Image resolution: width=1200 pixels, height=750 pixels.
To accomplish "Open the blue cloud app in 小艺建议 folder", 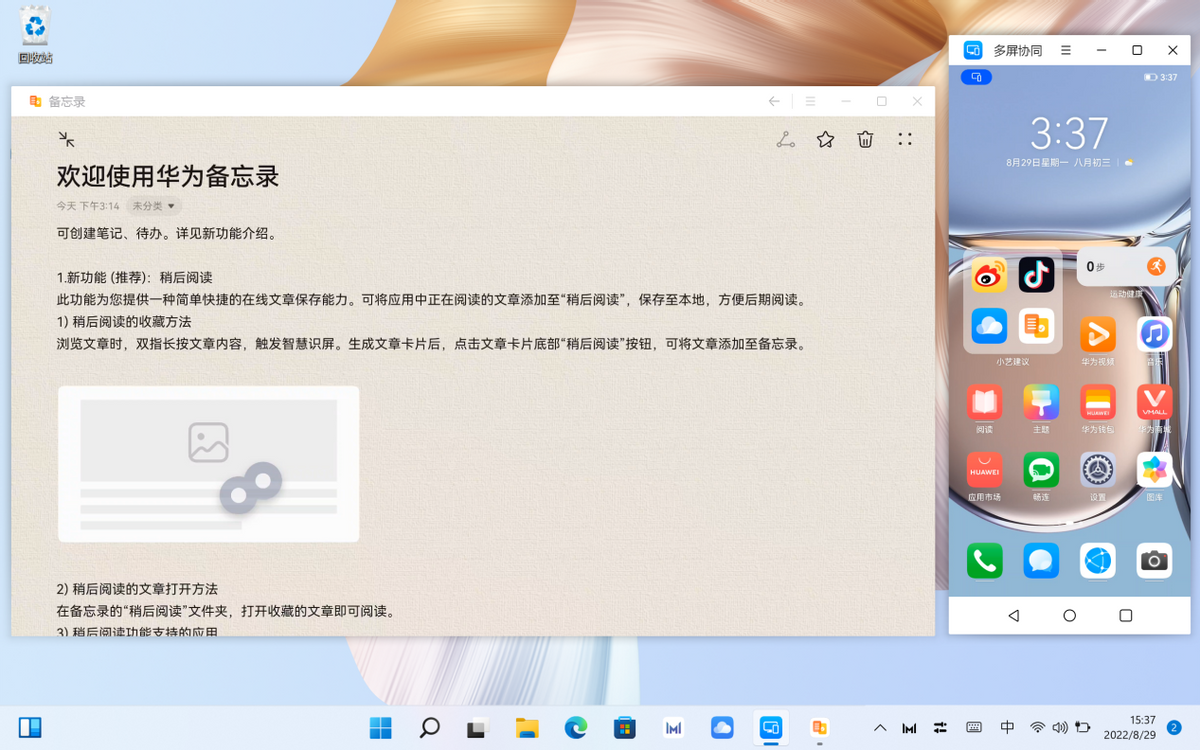I will point(989,325).
